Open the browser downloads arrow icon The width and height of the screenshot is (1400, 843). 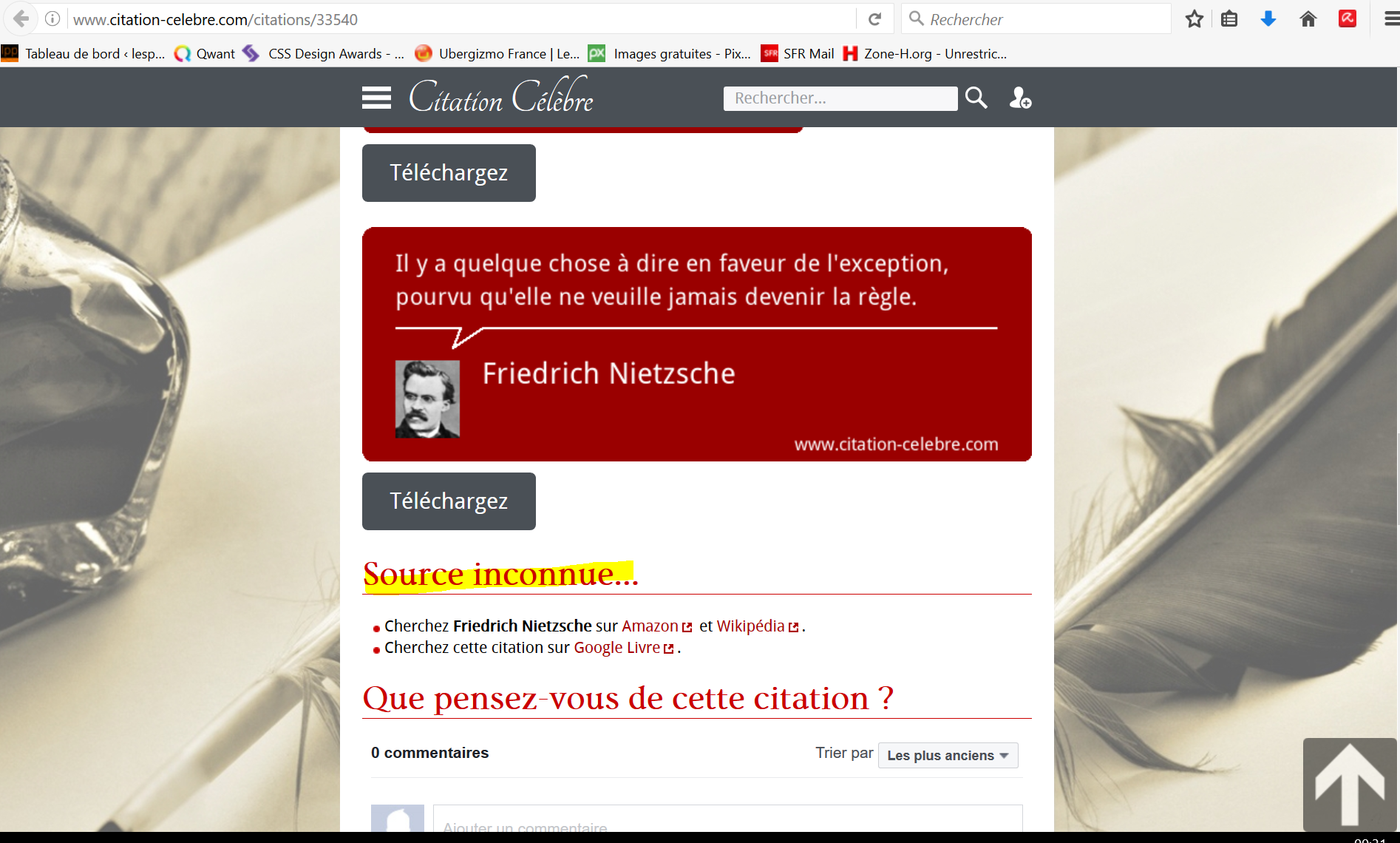pos(1268,19)
